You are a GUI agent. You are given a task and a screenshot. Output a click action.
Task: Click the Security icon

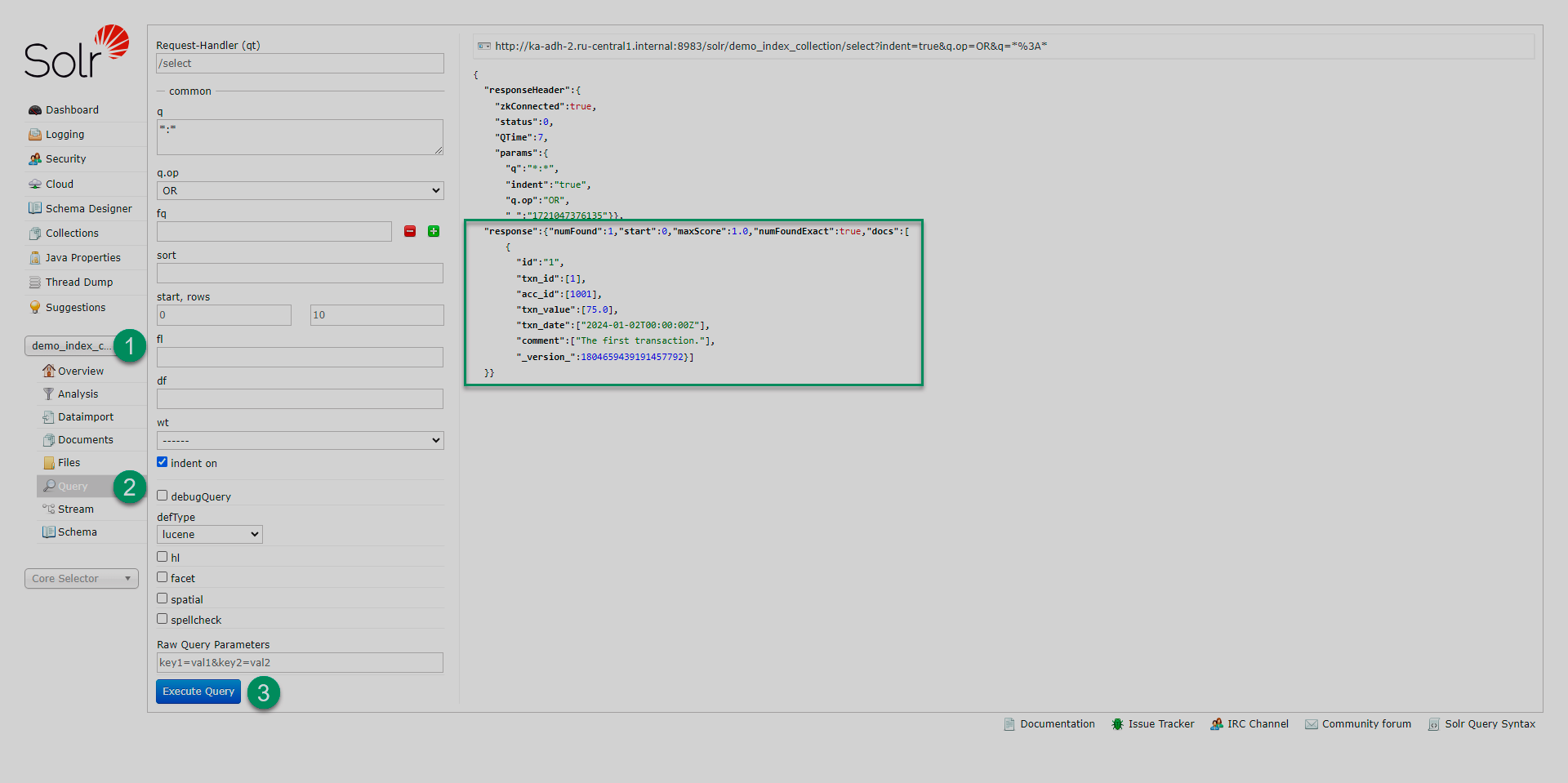(35, 159)
